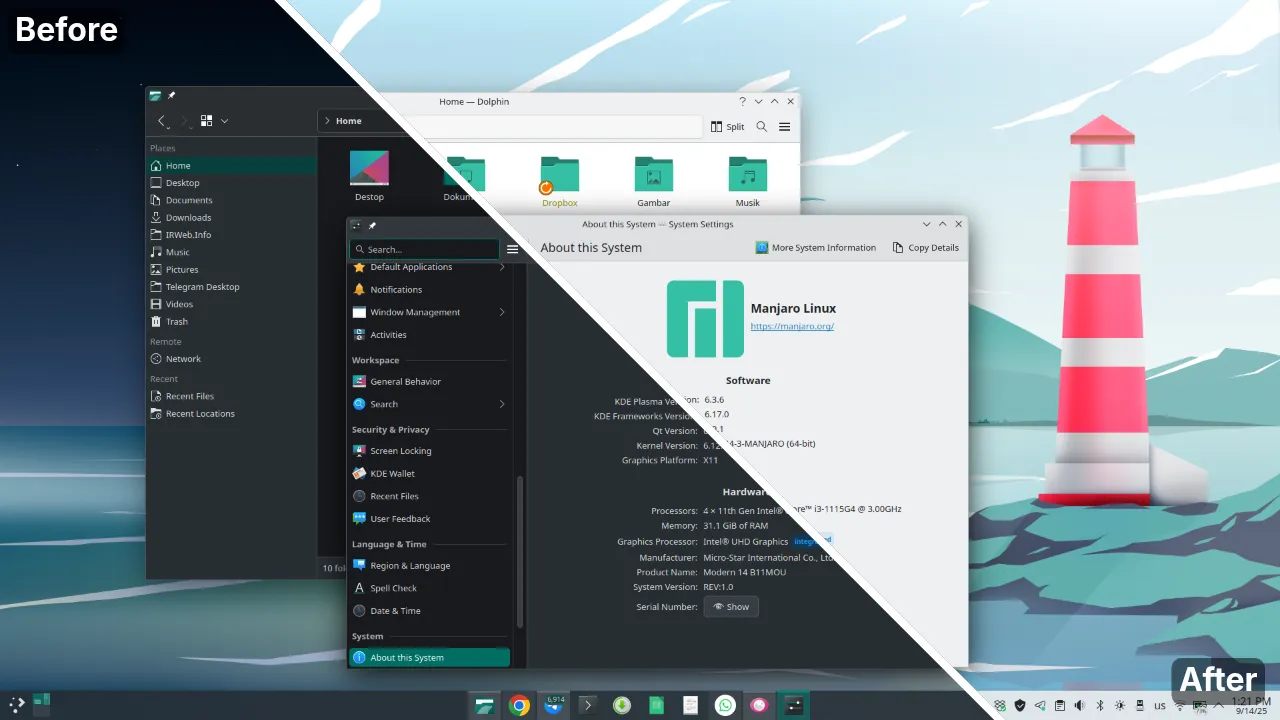Select Notifications in settings sidebar
Viewport: 1280px width, 720px height.
point(396,290)
